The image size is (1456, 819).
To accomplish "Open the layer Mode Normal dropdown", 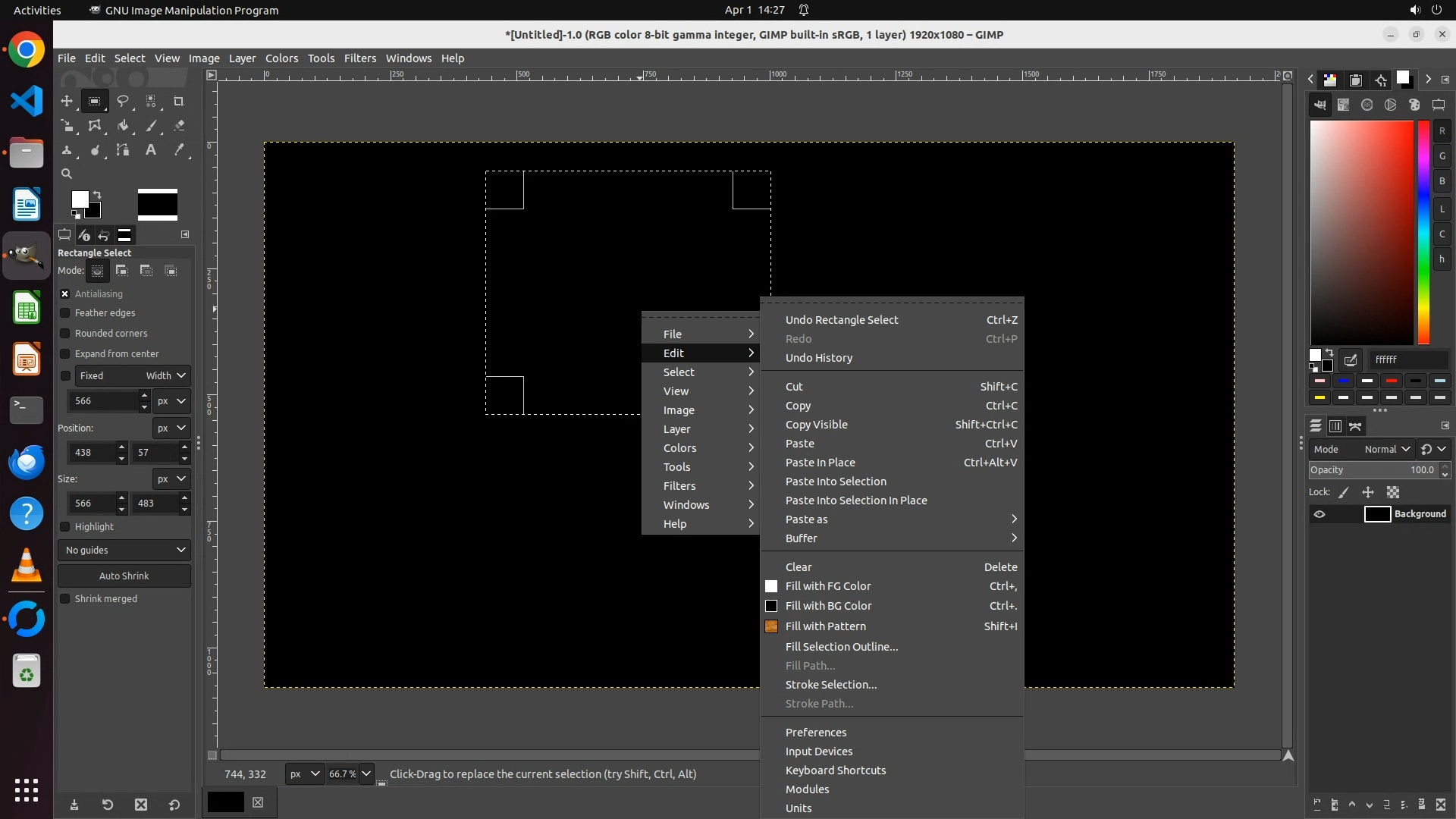I will (x=1386, y=449).
